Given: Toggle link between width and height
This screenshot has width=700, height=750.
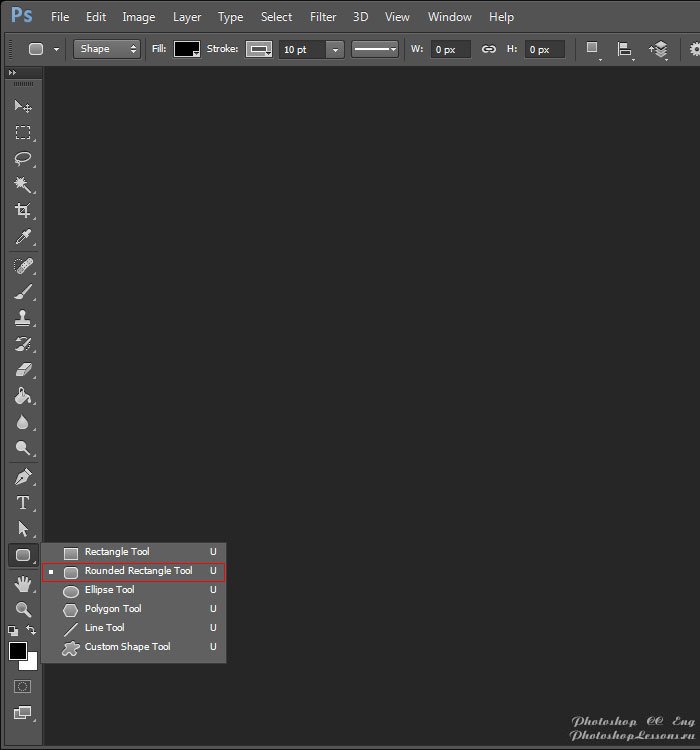Looking at the screenshot, I should tap(488, 49).
